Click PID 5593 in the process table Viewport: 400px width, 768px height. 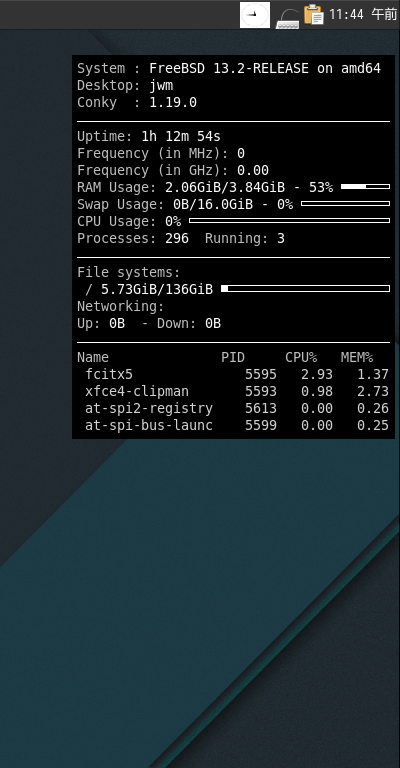pos(261,391)
